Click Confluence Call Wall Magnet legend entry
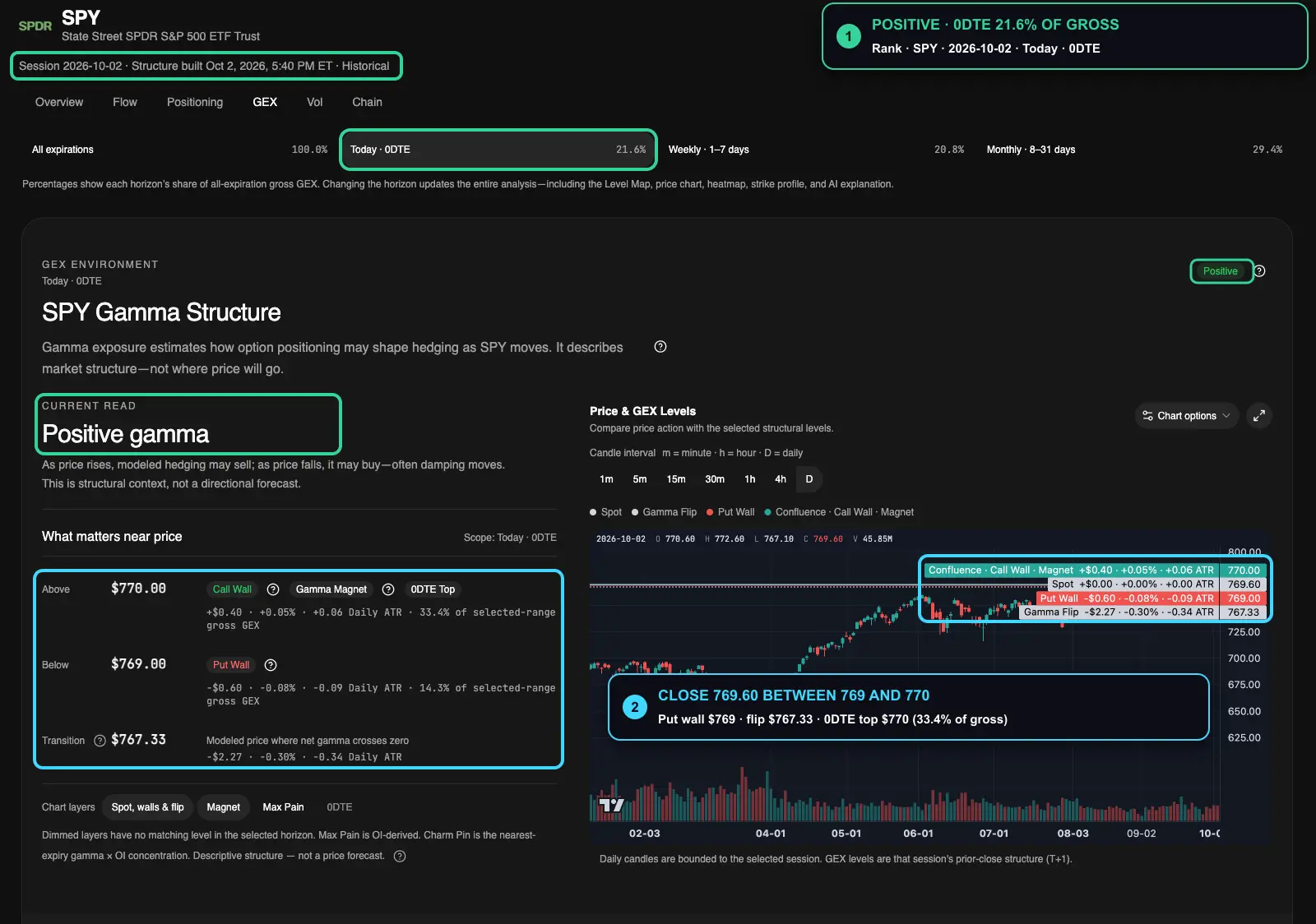Screen dimensions: 1316x924 pyautogui.click(x=839, y=512)
